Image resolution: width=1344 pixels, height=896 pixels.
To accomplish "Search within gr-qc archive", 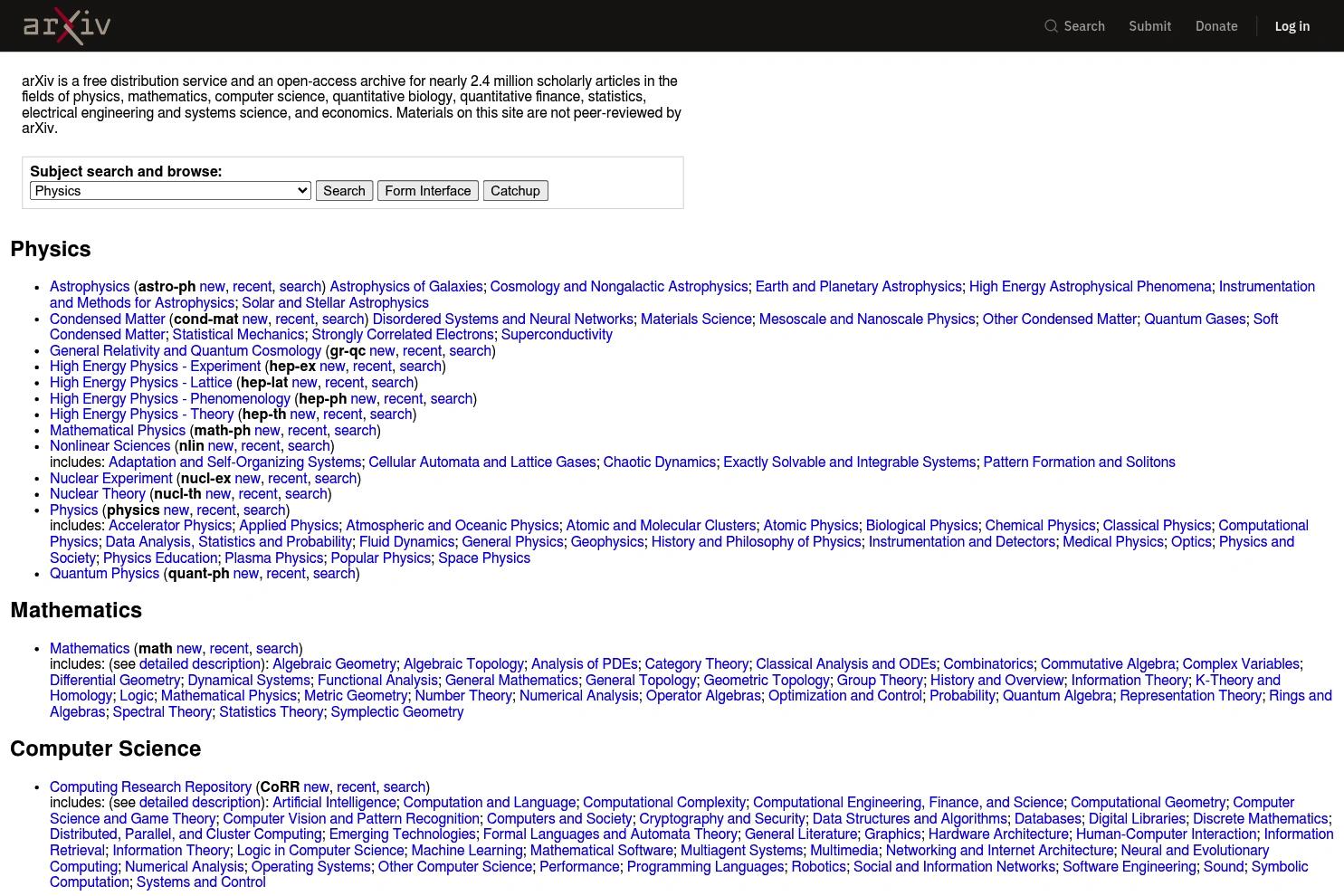I will click(x=470, y=351).
